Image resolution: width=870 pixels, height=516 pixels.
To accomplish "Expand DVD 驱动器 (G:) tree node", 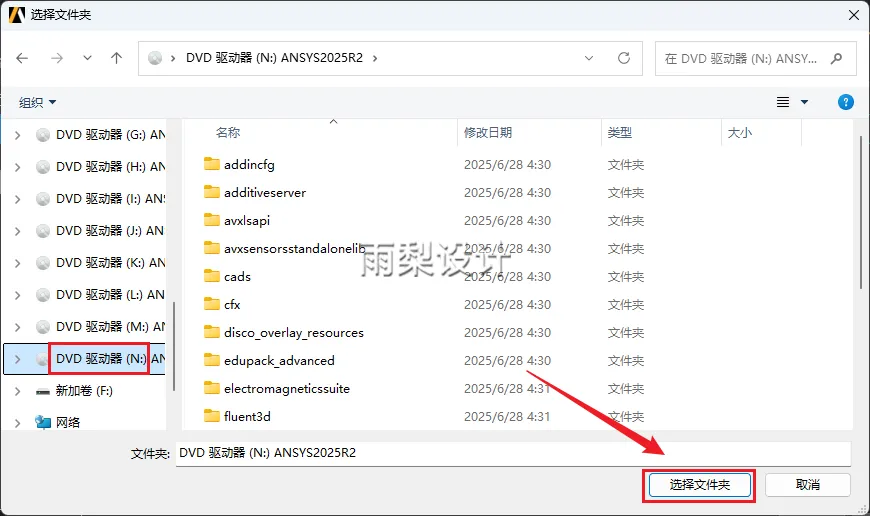I will pyautogui.click(x=18, y=135).
